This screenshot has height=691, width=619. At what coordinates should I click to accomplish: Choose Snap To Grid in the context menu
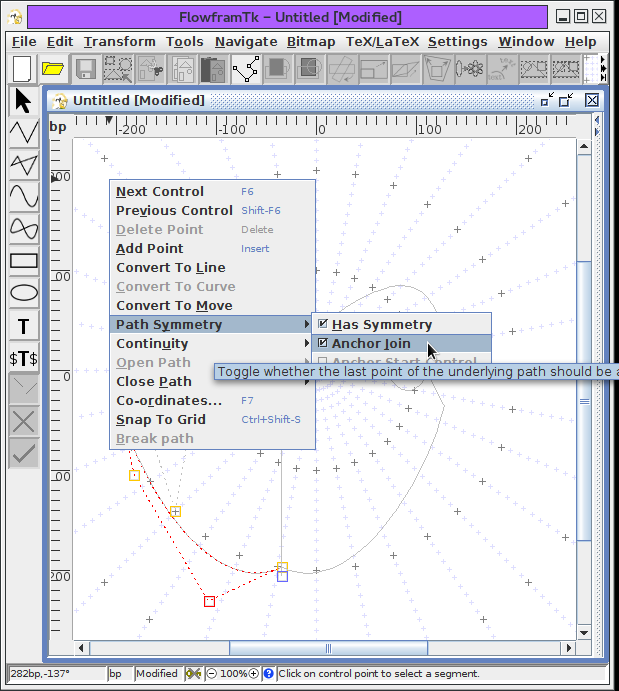coord(213,419)
